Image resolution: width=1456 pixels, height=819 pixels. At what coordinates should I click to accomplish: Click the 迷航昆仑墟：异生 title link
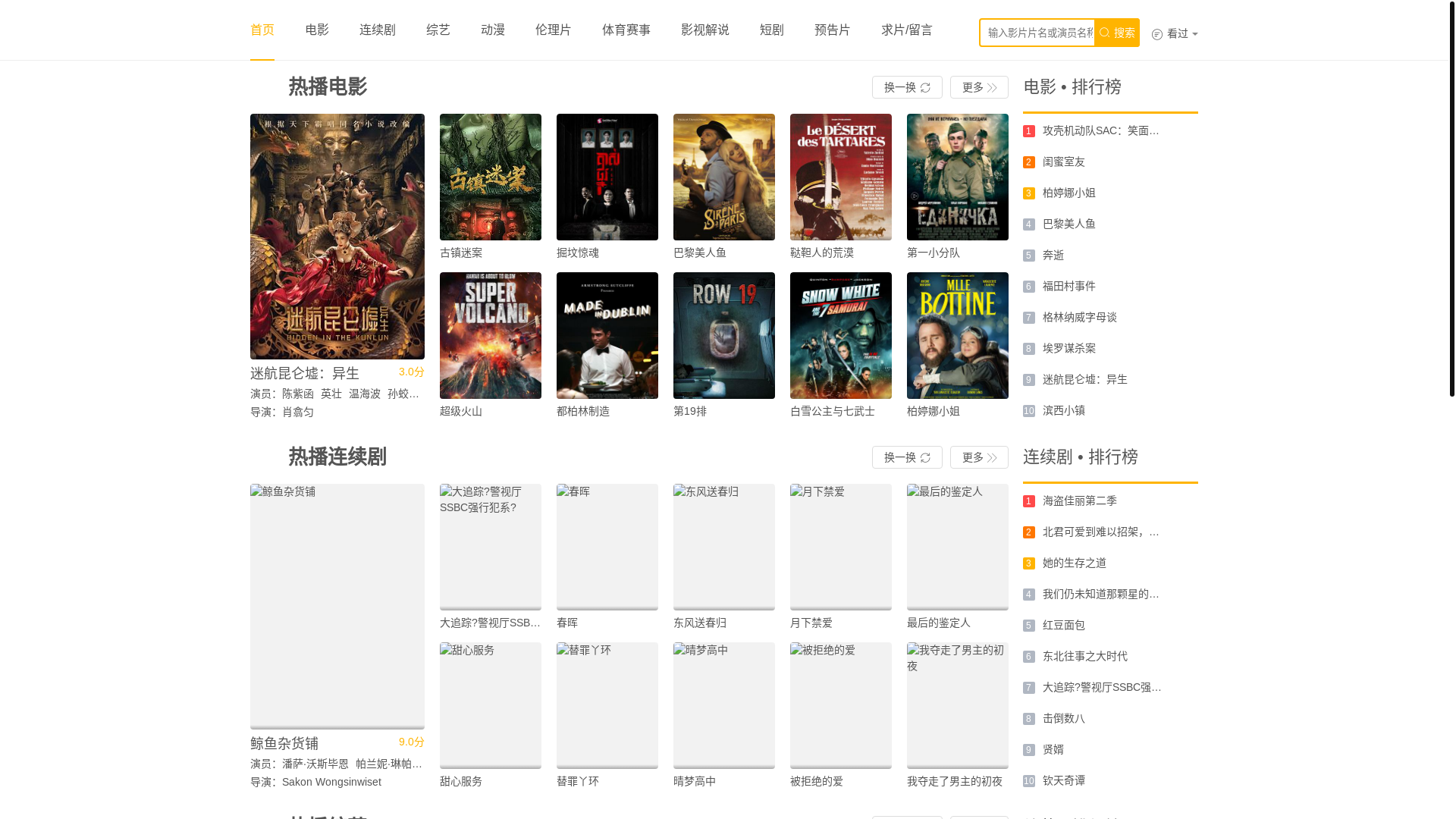305,373
